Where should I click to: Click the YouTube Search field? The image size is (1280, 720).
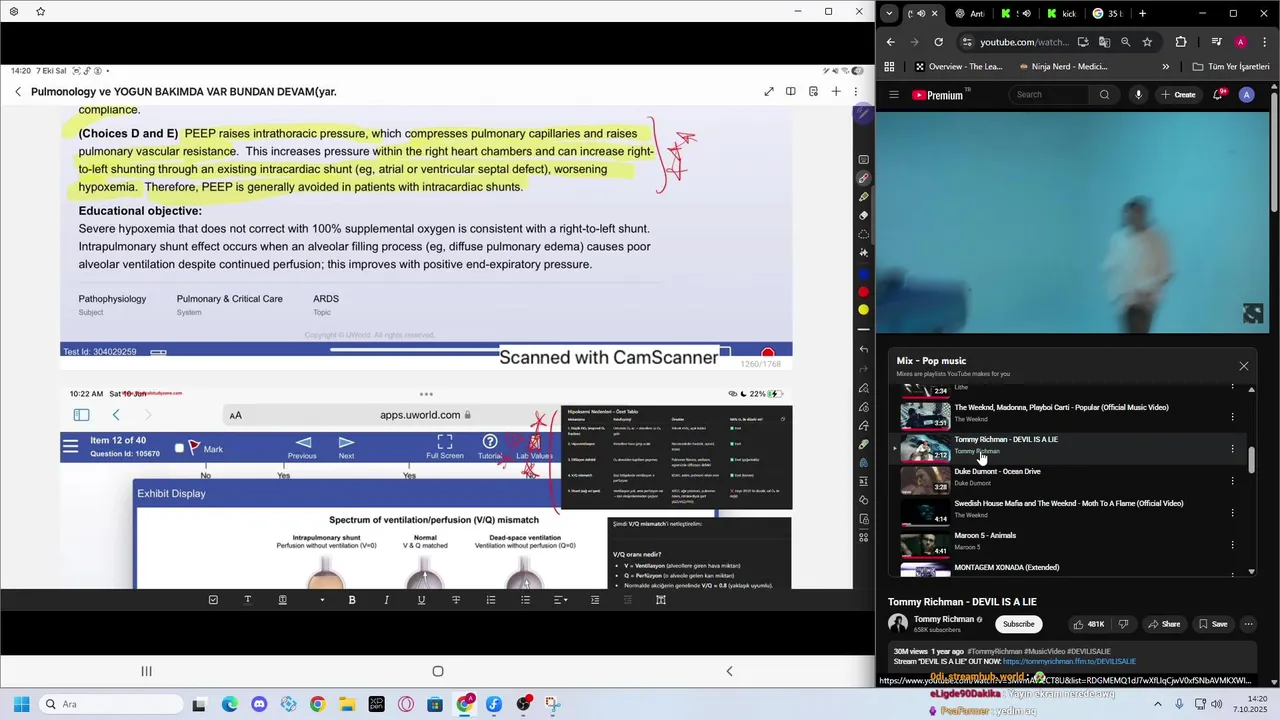click(x=1049, y=95)
